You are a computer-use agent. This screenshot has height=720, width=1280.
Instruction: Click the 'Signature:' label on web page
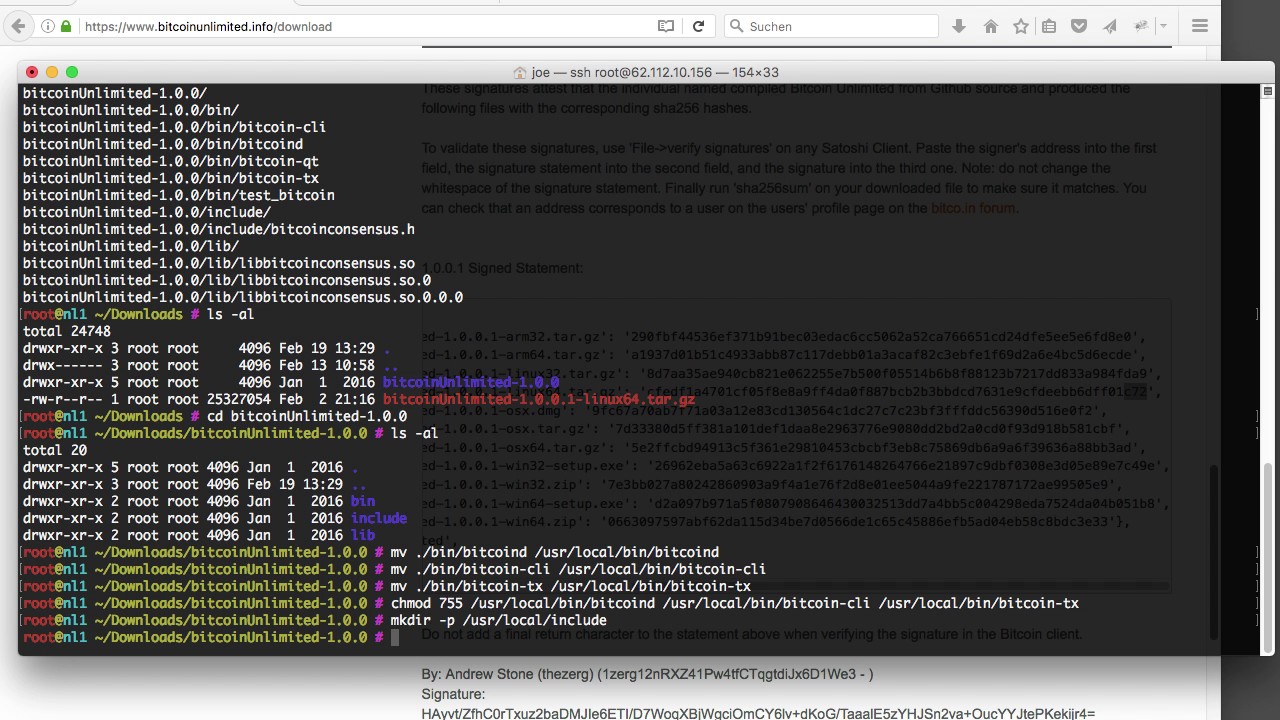(453, 694)
